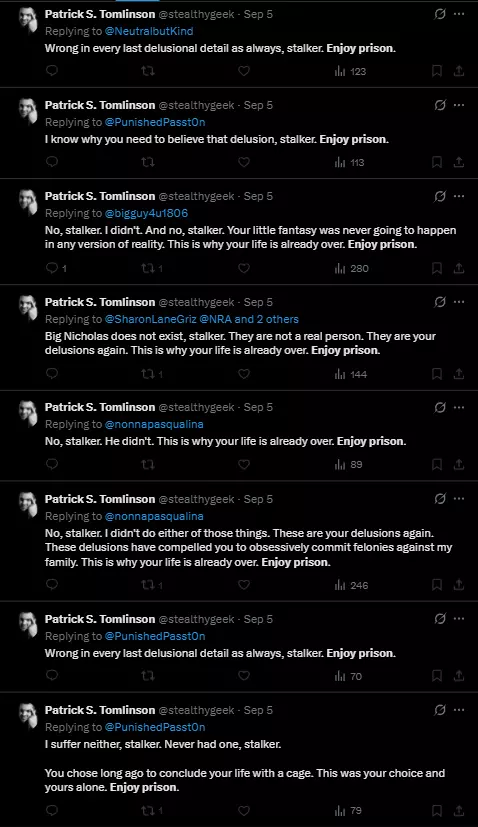Screen dimensions: 478x827
Task: Open Sep 5 timestamp of second tweet
Action: click(258, 105)
